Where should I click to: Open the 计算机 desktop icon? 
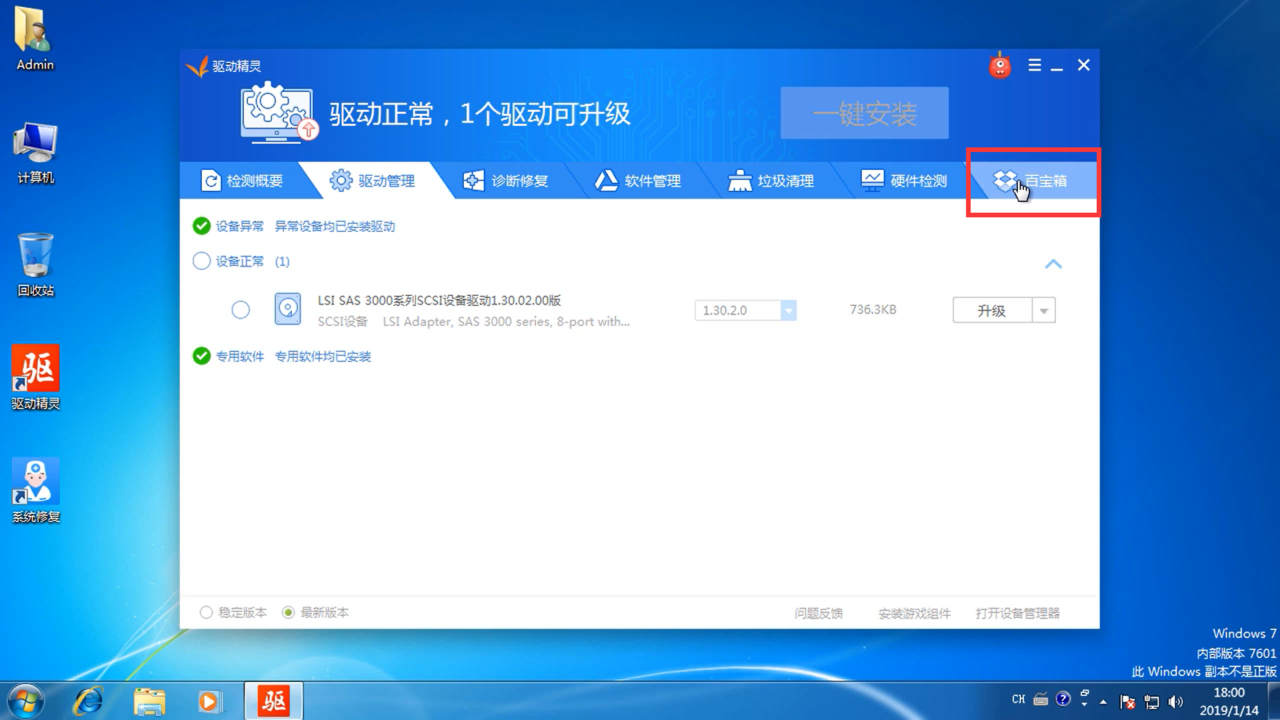[x=35, y=153]
